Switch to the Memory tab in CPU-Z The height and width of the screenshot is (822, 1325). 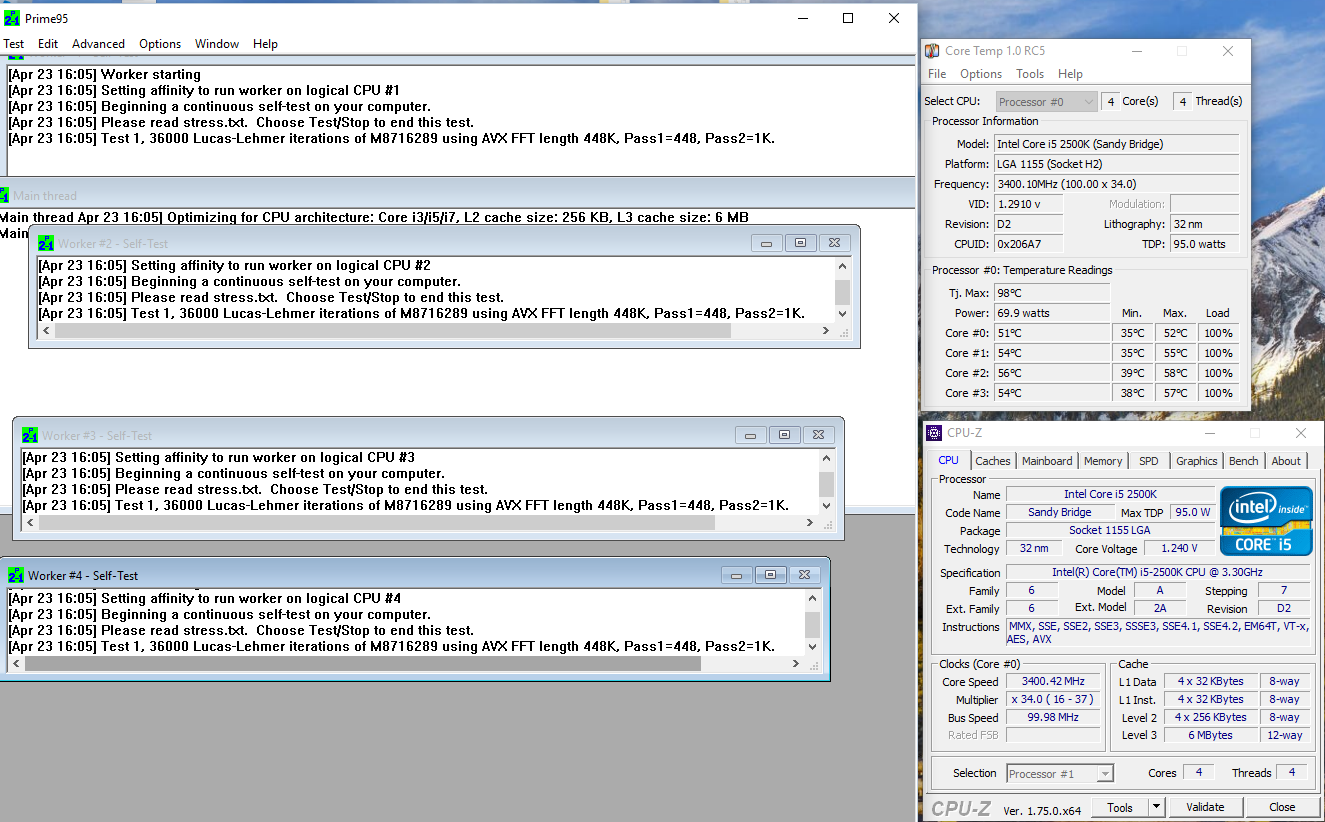(1103, 461)
